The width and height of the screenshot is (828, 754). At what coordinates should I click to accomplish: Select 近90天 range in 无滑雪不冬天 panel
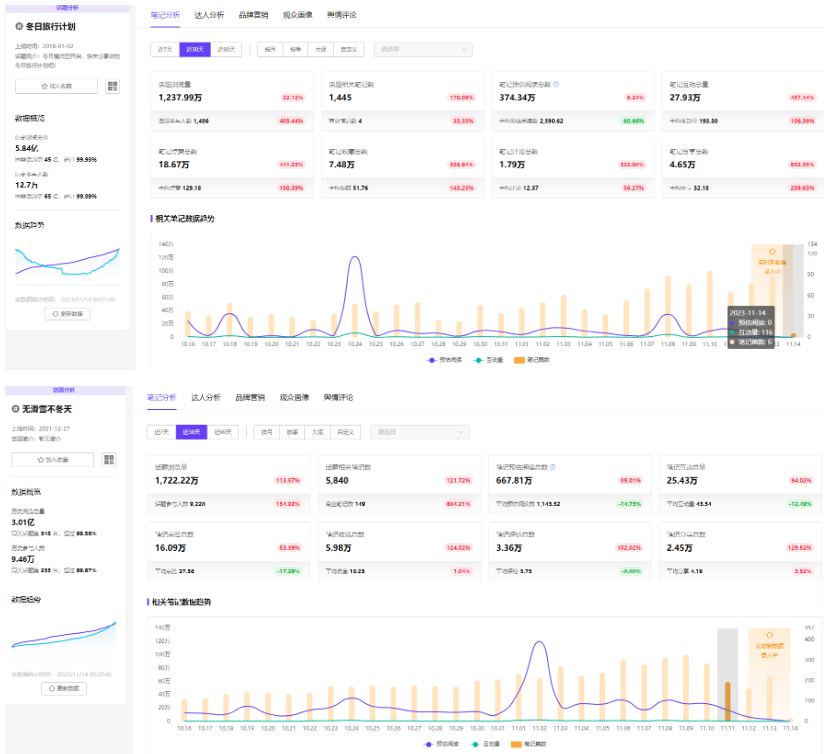(x=223, y=432)
